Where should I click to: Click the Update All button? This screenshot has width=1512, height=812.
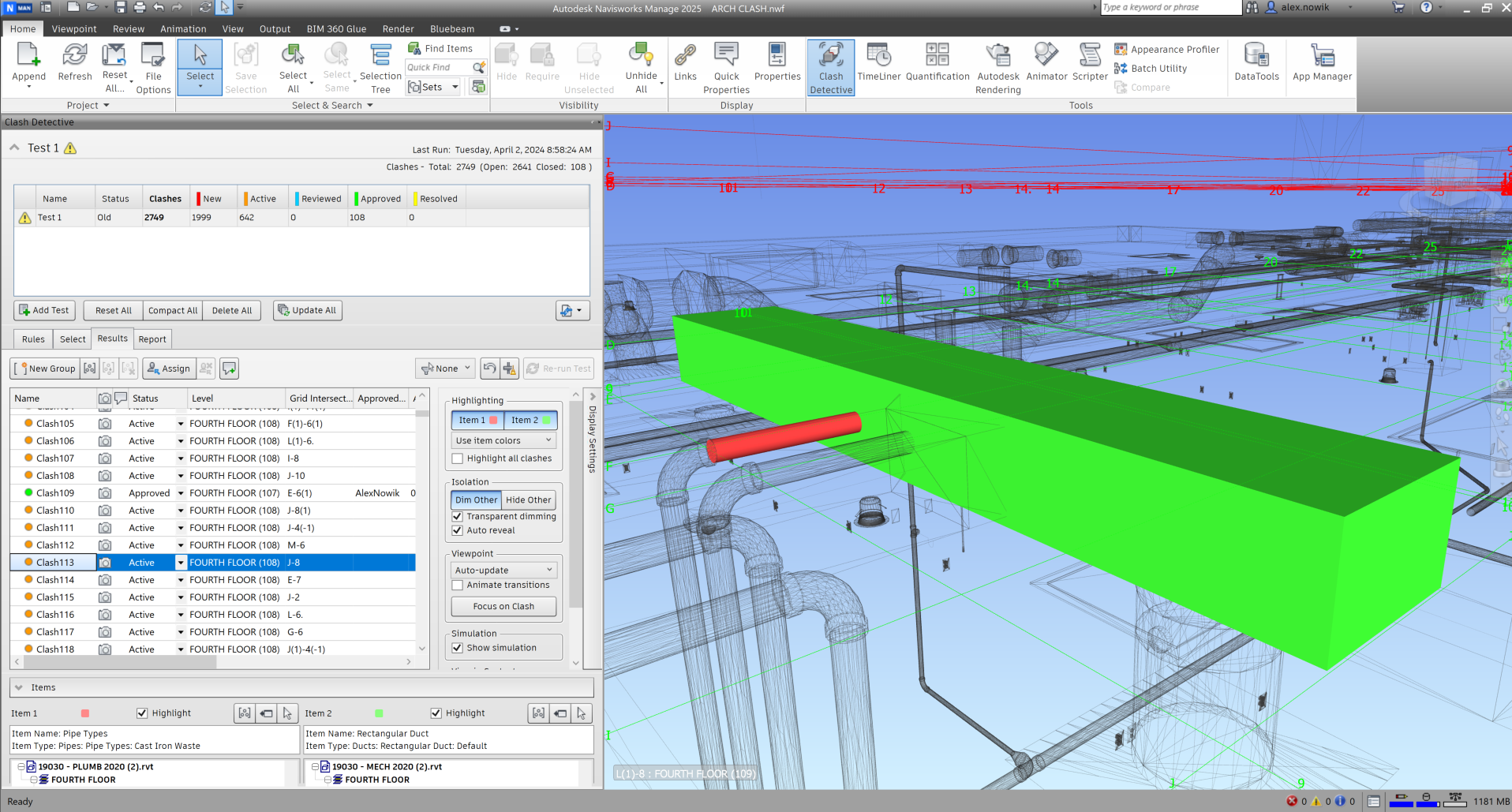click(307, 311)
